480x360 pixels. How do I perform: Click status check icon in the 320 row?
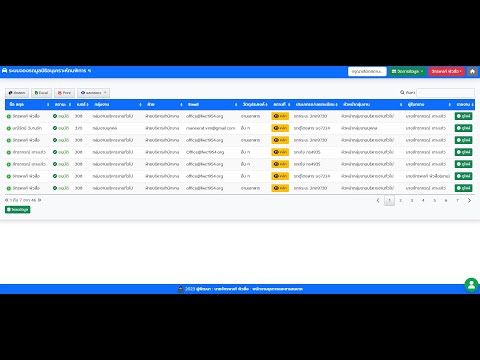[x=55, y=128]
